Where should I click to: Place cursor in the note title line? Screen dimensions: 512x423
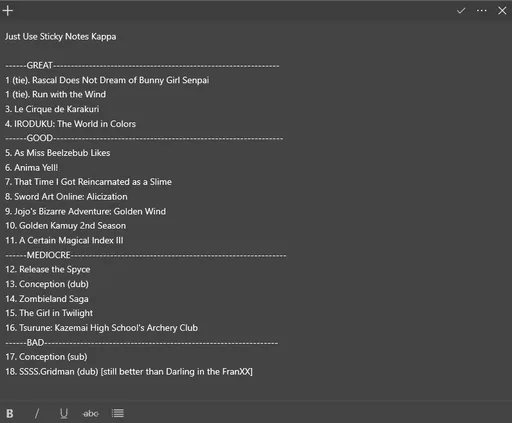click(x=61, y=36)
